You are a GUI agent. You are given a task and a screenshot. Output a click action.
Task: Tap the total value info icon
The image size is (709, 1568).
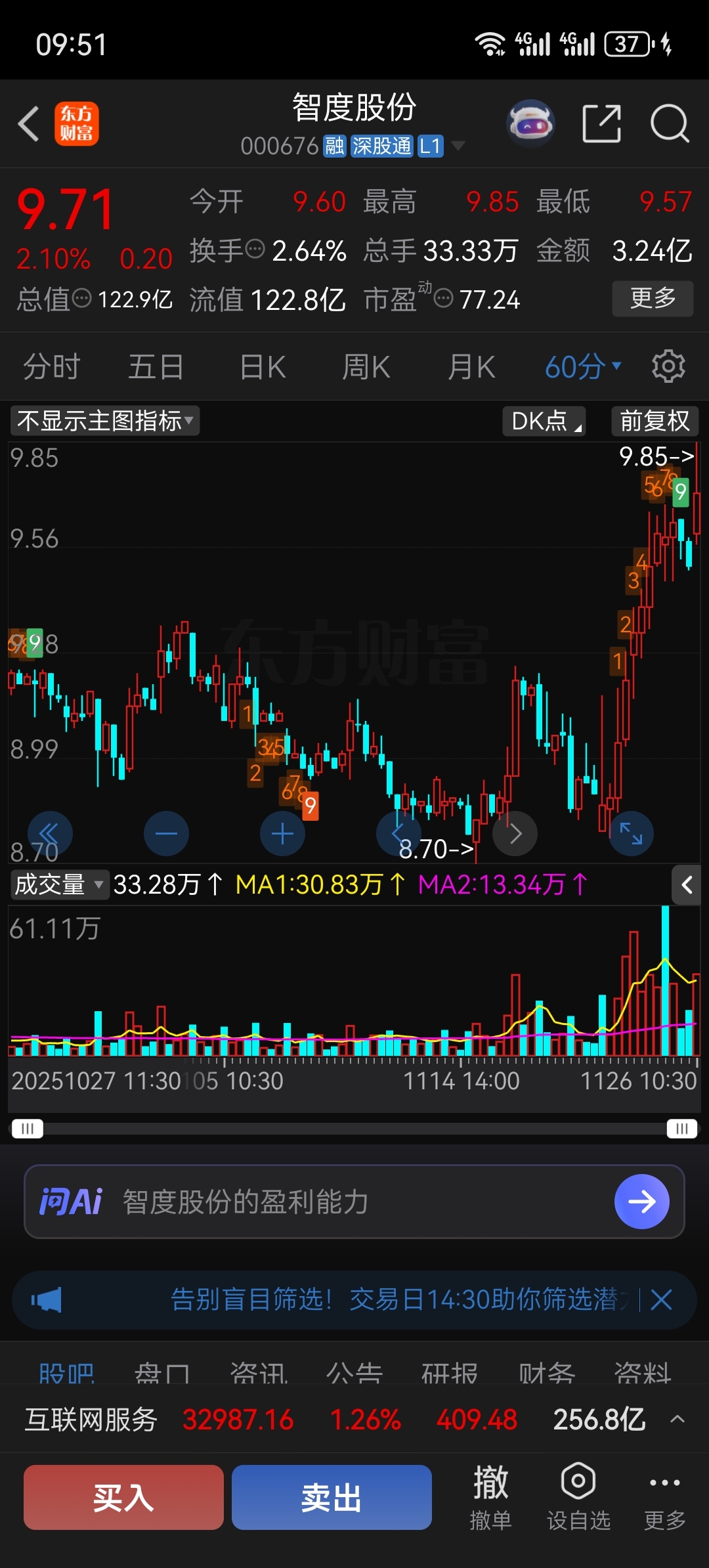click(81, 299)
